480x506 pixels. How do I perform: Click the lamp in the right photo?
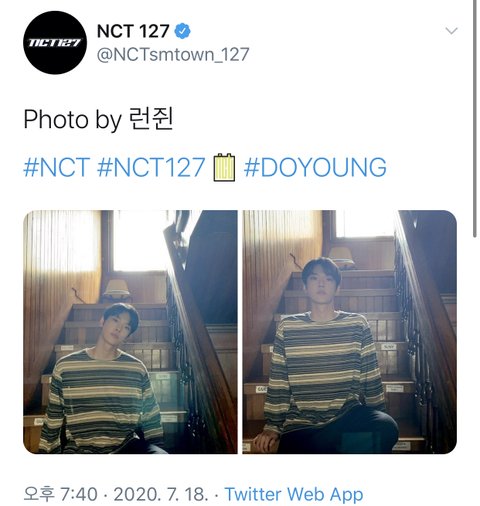341,257
